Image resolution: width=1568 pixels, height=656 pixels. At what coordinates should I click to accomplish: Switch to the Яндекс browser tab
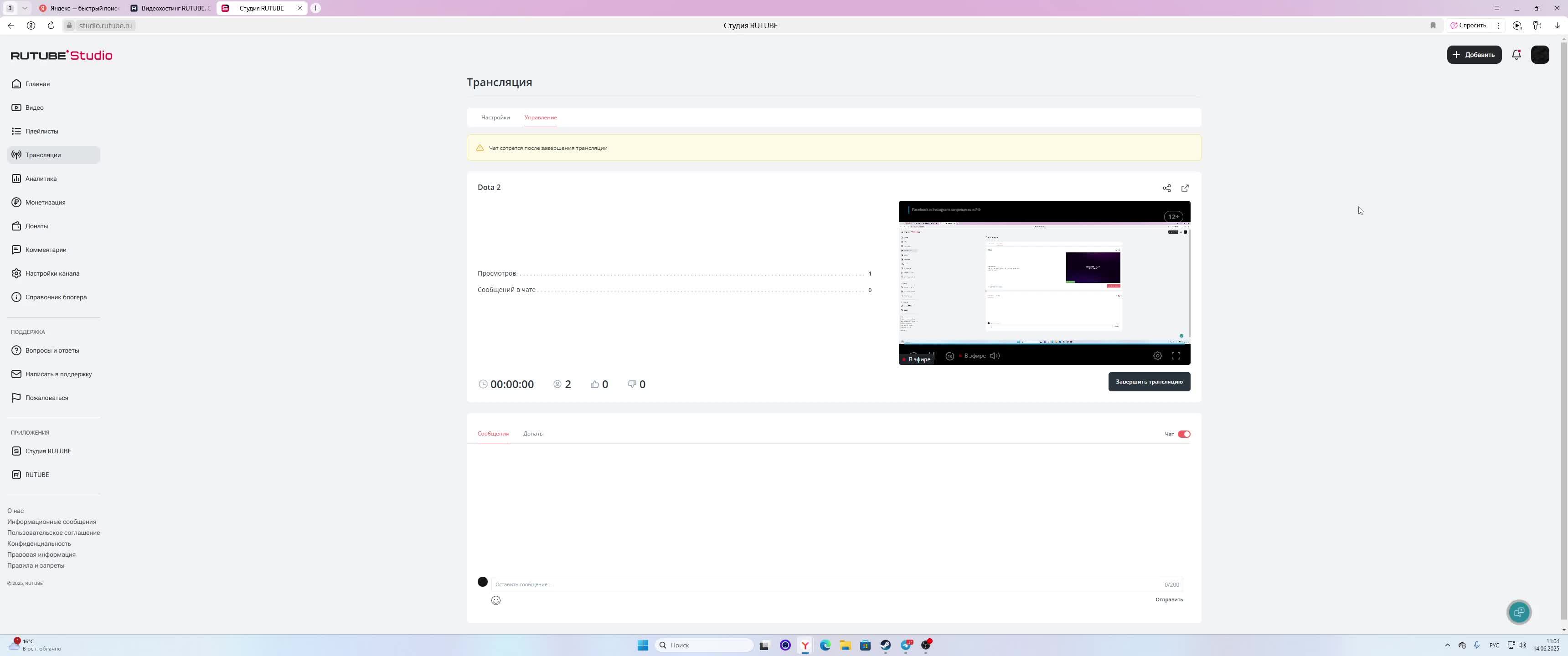(x=79, y=9)
